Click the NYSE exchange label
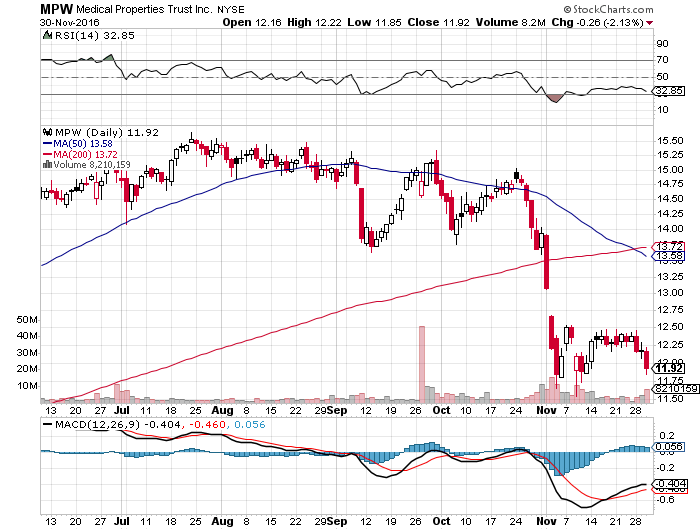The width and height of the screenshot is (700, 530). point(231,9)
